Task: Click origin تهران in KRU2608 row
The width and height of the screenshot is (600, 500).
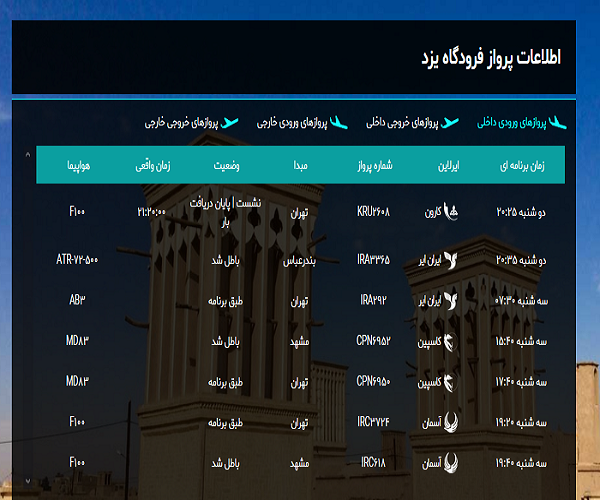Action: point(299,213)
